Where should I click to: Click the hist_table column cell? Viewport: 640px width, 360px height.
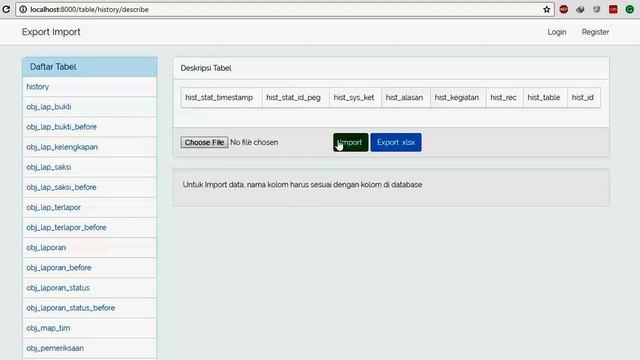pos(545,98)
